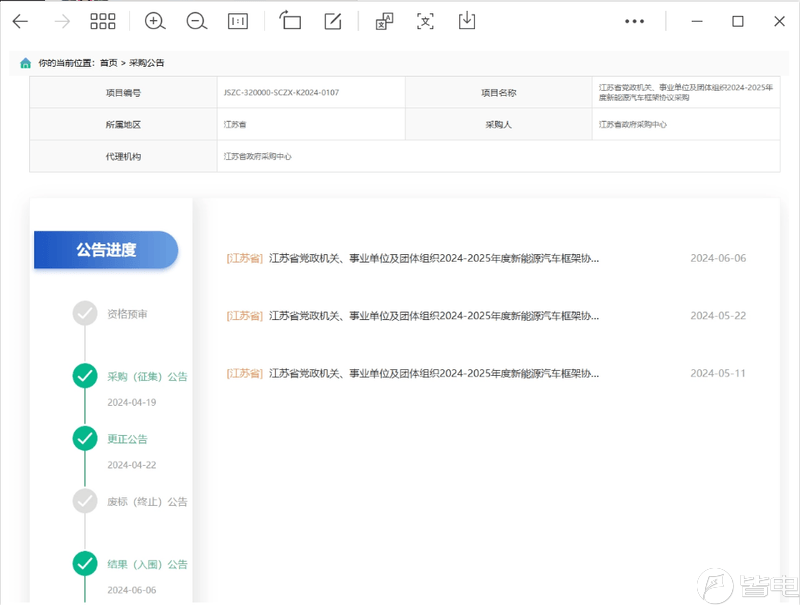Click the 公告进度 header button
The width and height of the screenshot is (800, 605).
pos(106,250)
